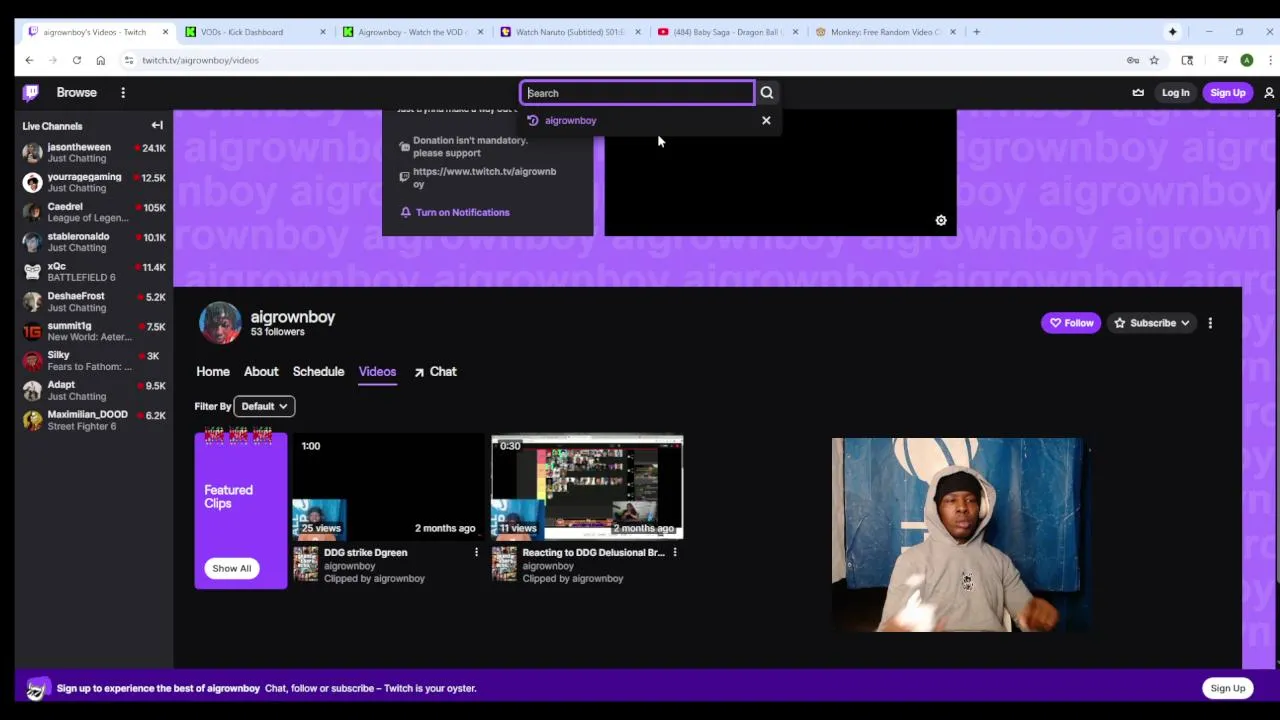Select aigrownboy recent search suggestion
1280x720 pixels.
point(570,121)
